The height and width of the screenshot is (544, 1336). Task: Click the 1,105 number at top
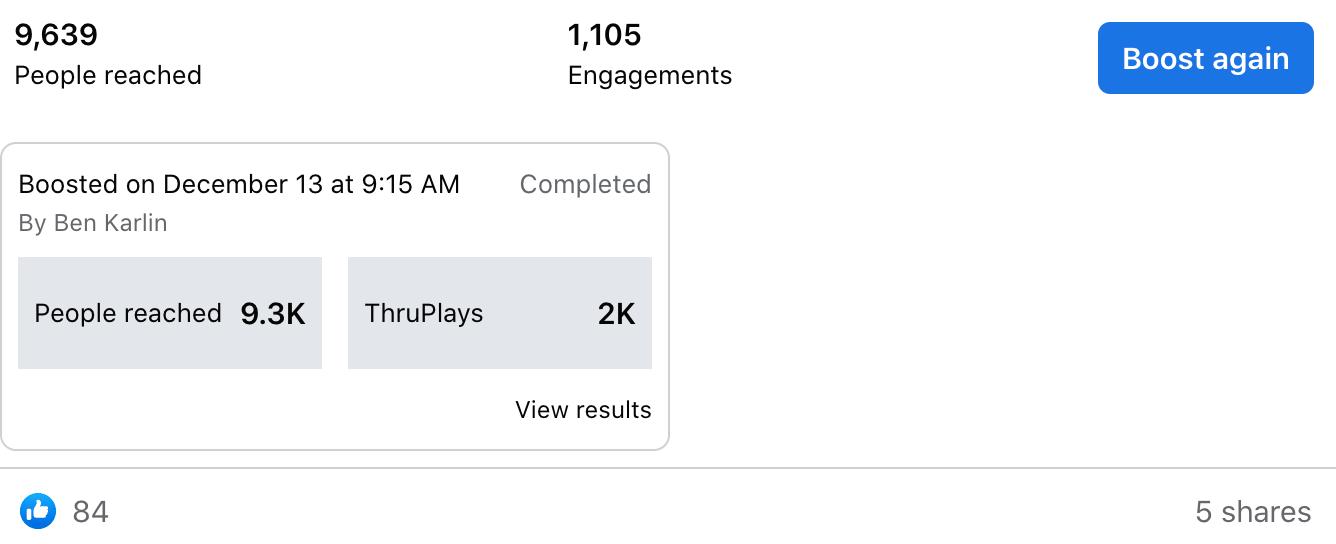pos(604,35)
